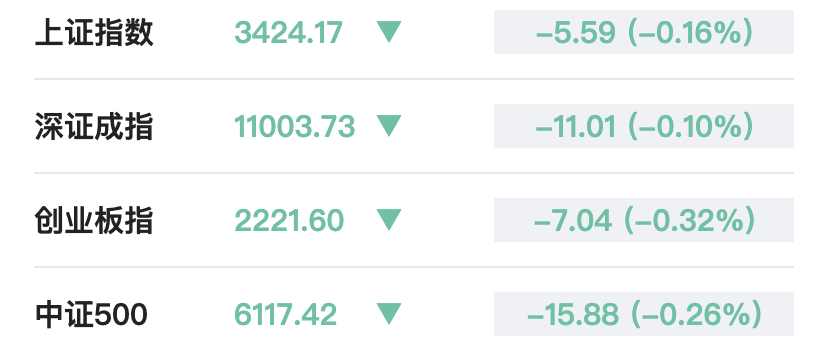Select the 3424.17 index value
The width and height of the screenshot is (828, 362).
[288, 32]
